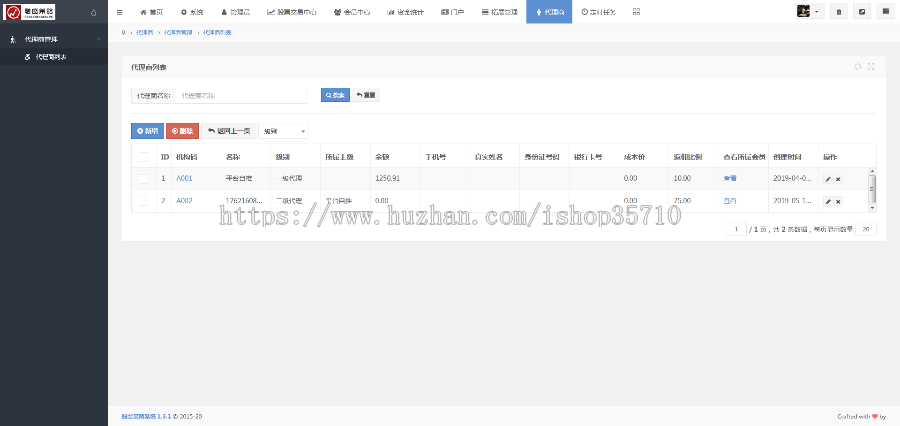Open the 会员中心 member center tab

click(352, 11)
